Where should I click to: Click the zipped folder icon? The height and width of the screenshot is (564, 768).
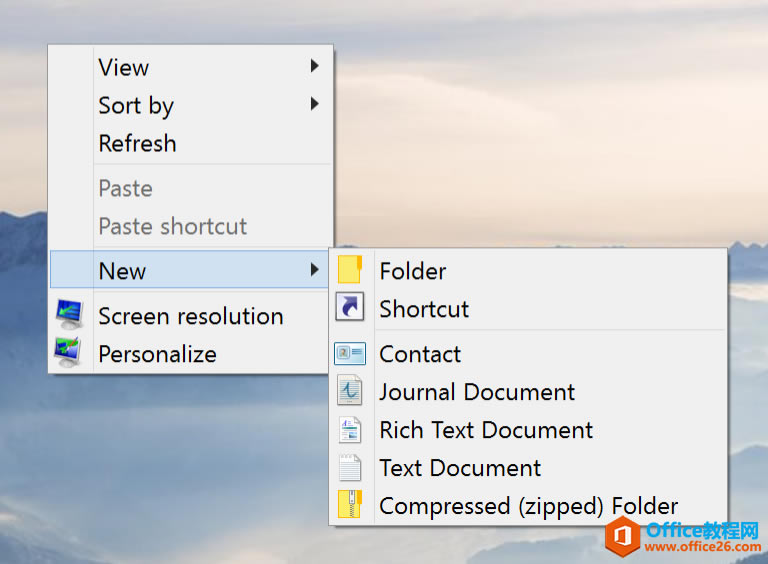click(x=350, y=504)
